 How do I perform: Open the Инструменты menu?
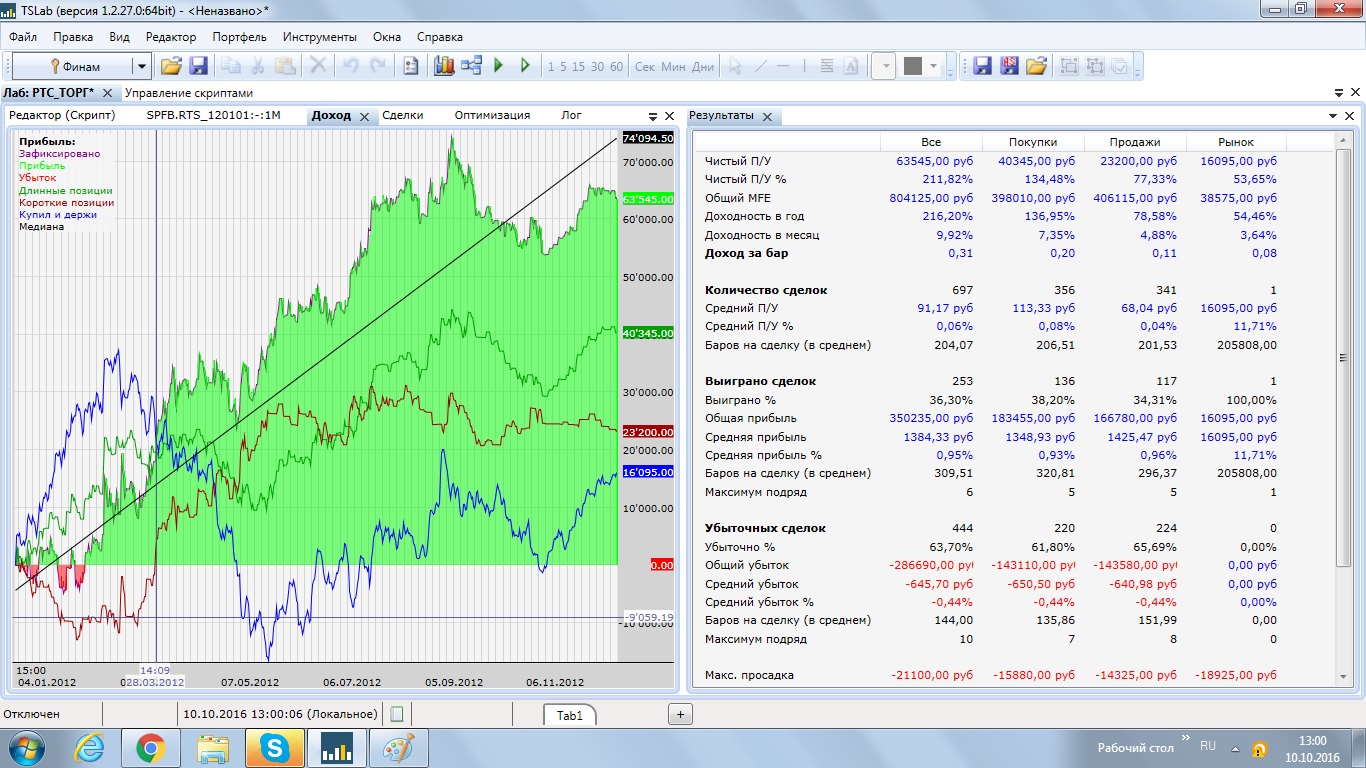[x=319, y=37]
